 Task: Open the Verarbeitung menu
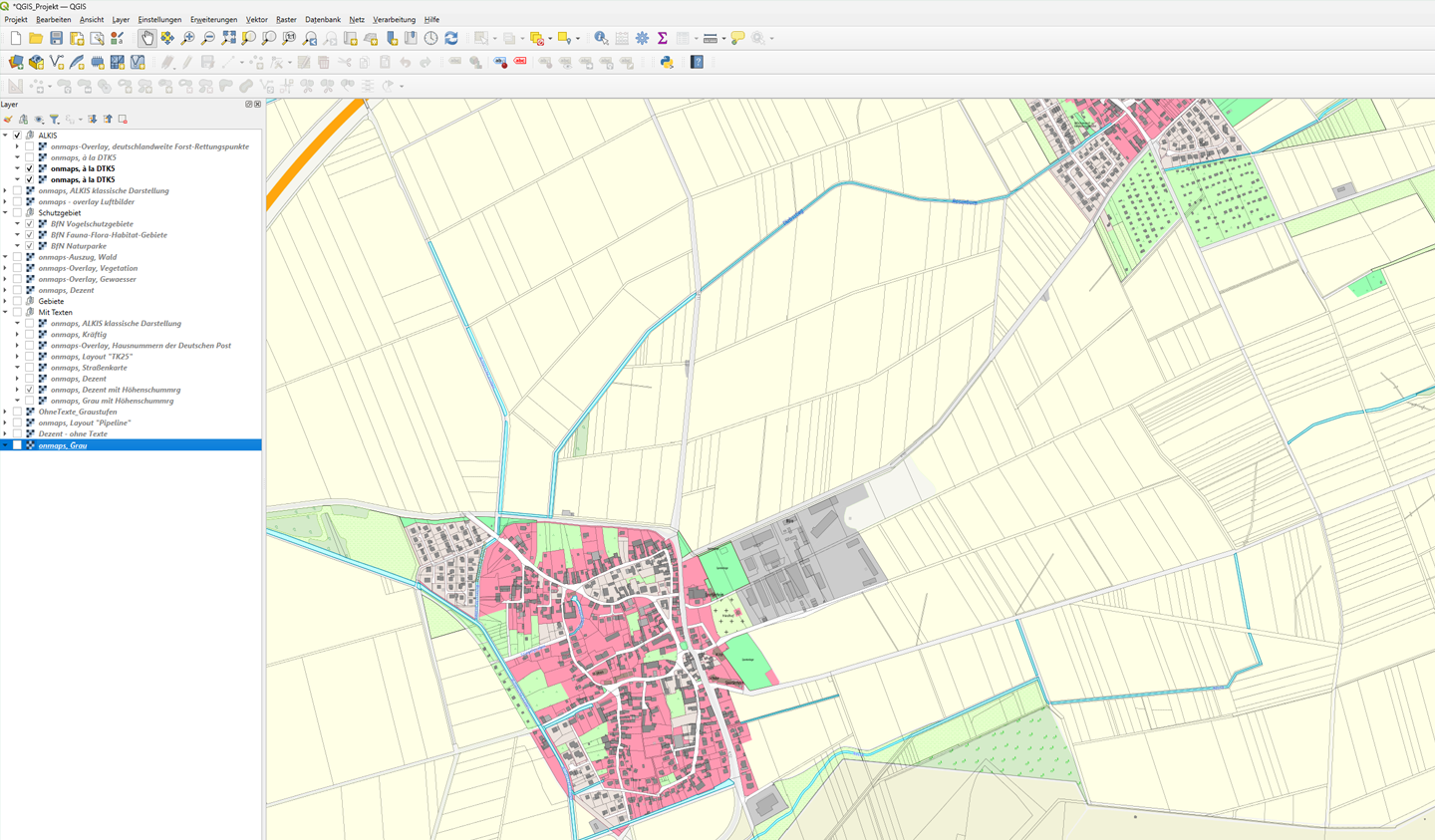point(395,19)
